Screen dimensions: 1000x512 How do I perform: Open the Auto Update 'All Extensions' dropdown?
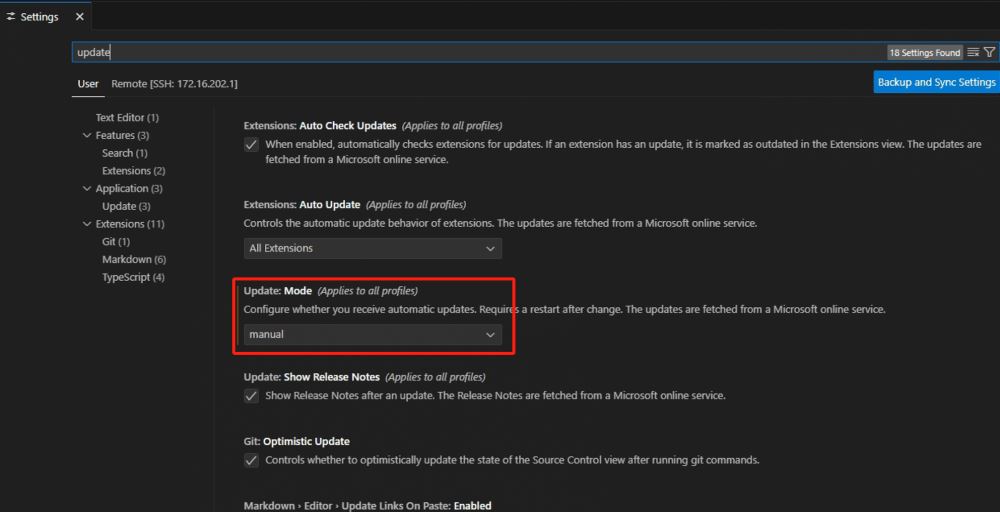coord(372,248)
